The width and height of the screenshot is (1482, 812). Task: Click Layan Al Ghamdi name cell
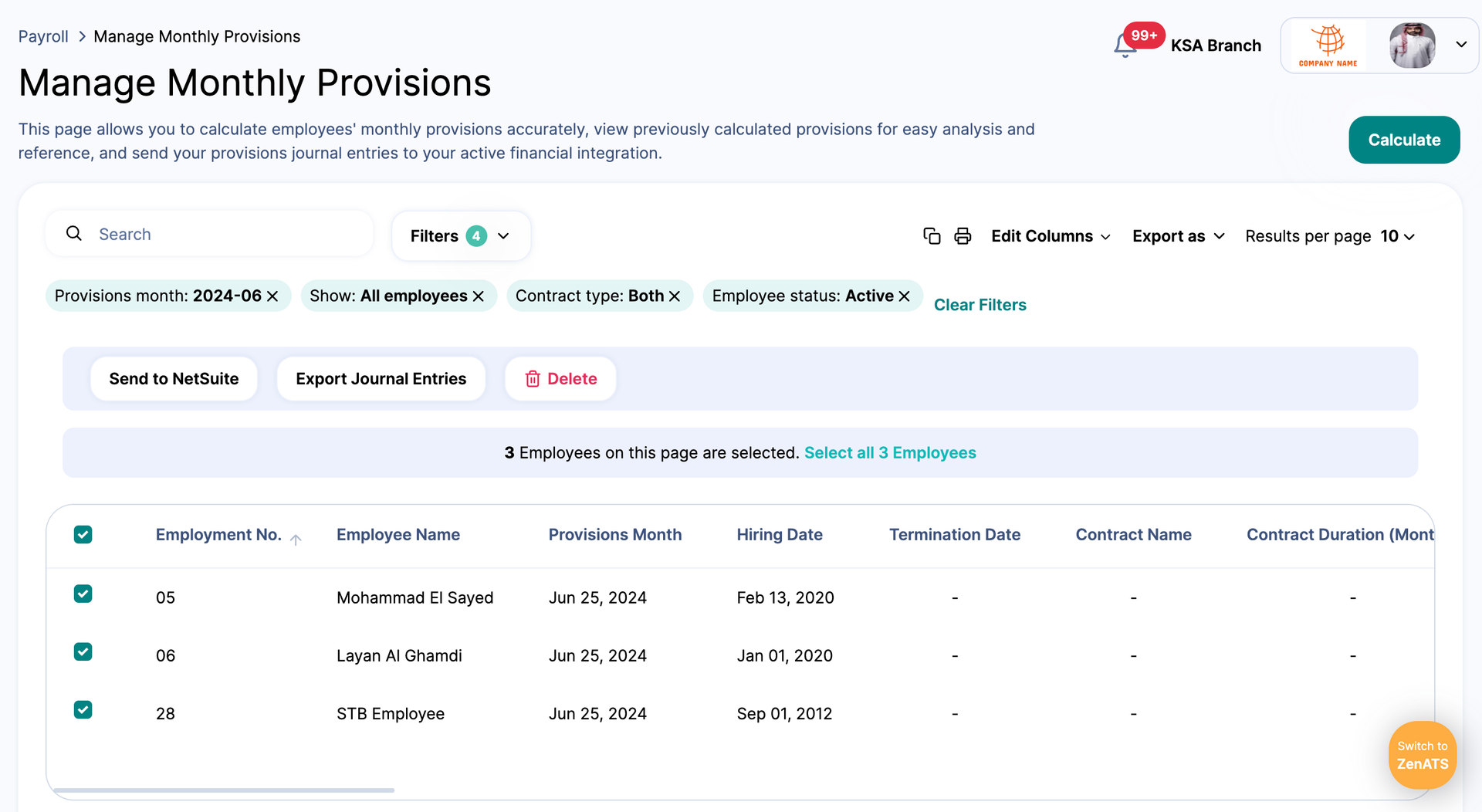coord(399,656)
